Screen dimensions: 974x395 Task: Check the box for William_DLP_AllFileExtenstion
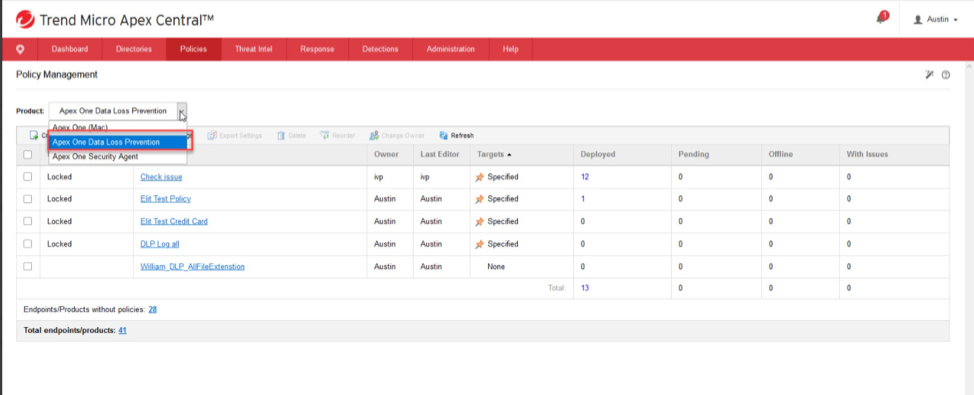pyautogui.click(x=27, y=266)
